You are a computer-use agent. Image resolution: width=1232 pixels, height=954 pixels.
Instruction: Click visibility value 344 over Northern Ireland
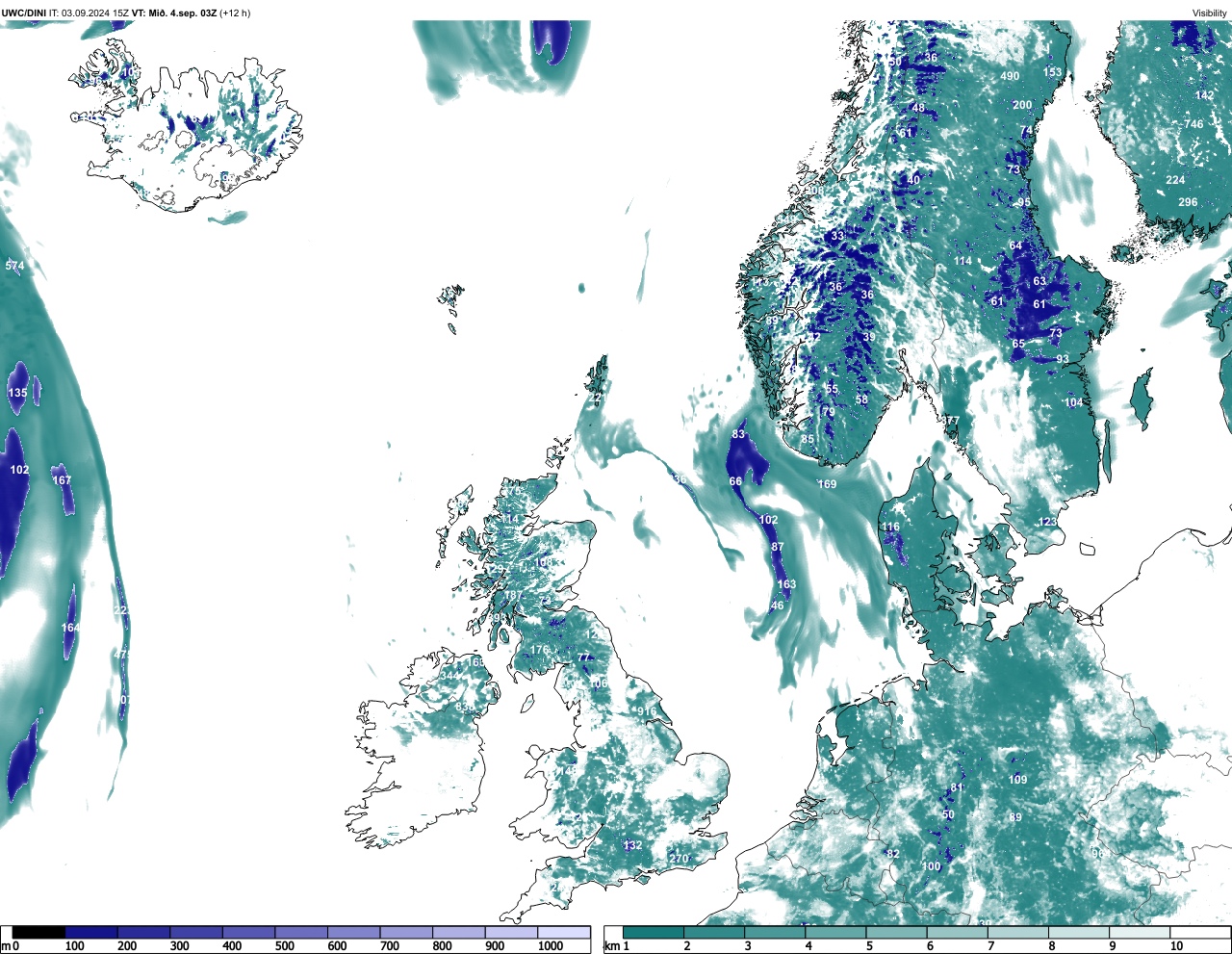449,676
